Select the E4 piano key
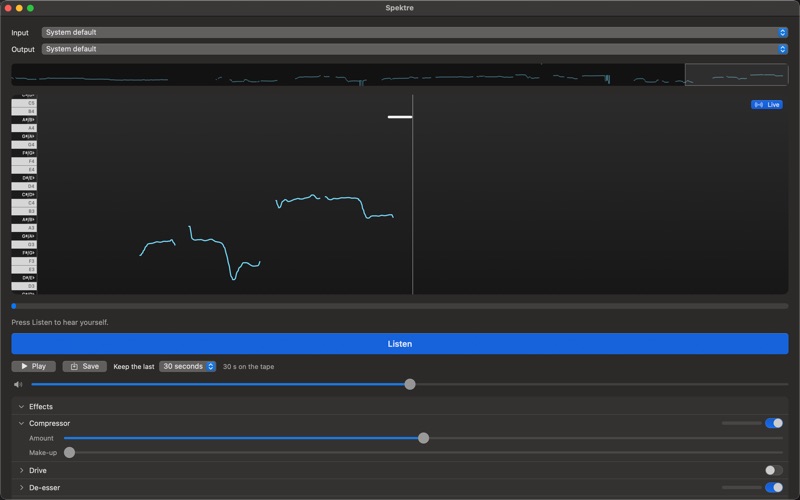This screenshot has height=500, width=800. [24, 169]
